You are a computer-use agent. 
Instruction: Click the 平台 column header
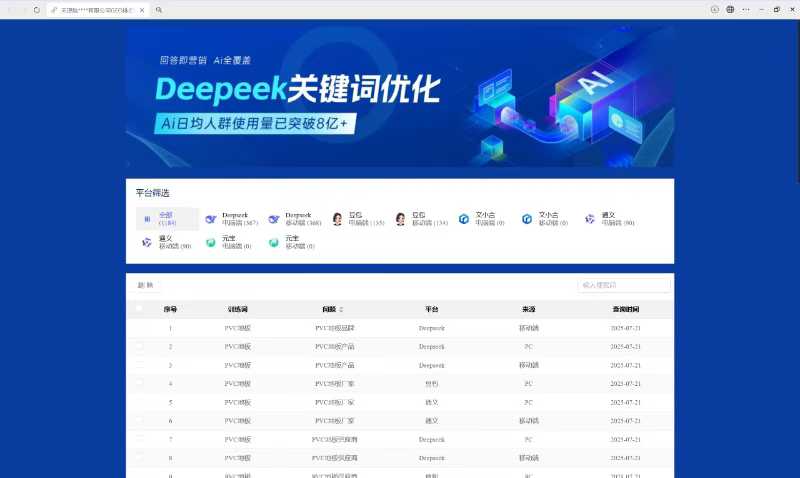point(432,309)
